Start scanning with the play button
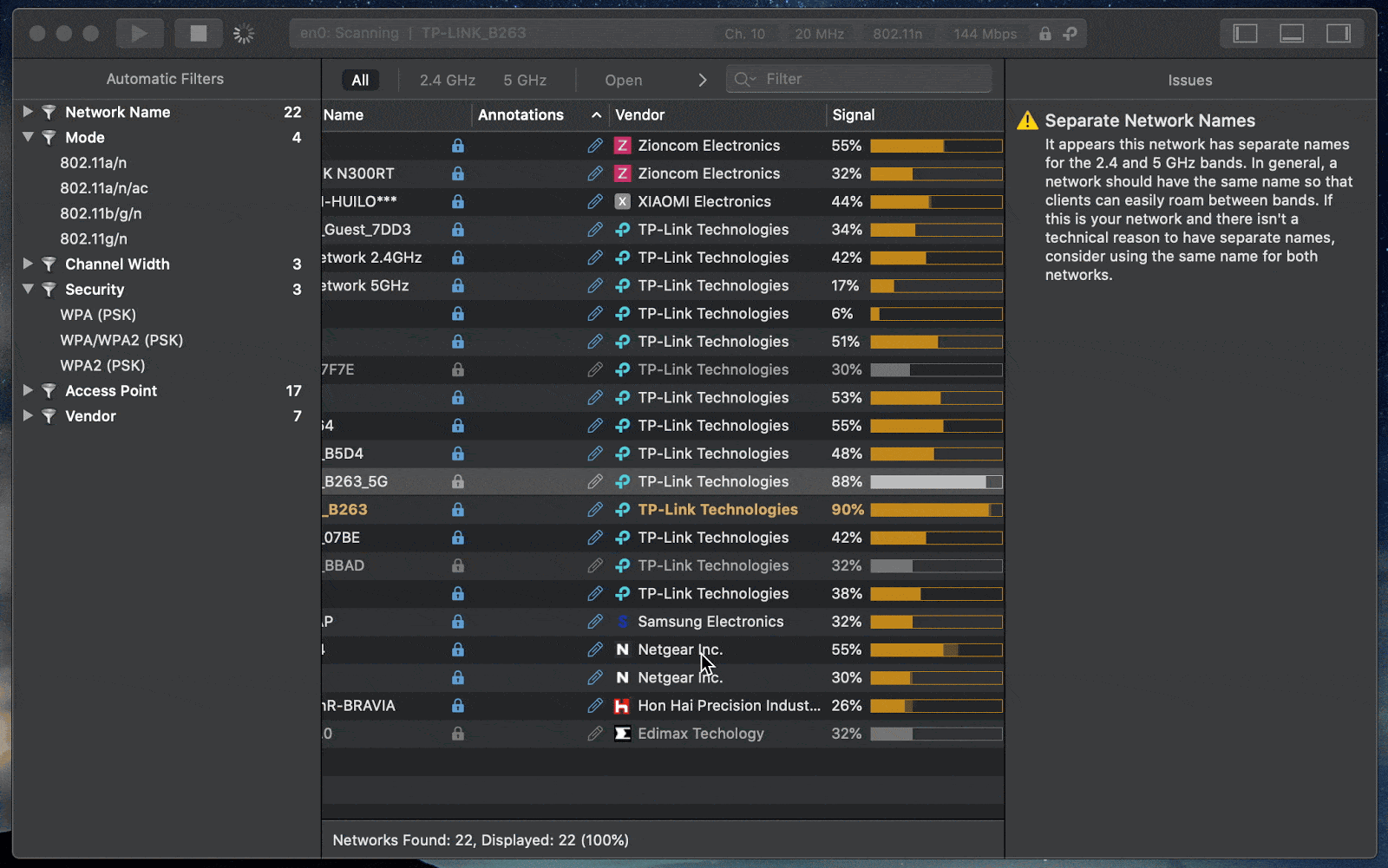The image size is (1388, 868). point(139,34)
